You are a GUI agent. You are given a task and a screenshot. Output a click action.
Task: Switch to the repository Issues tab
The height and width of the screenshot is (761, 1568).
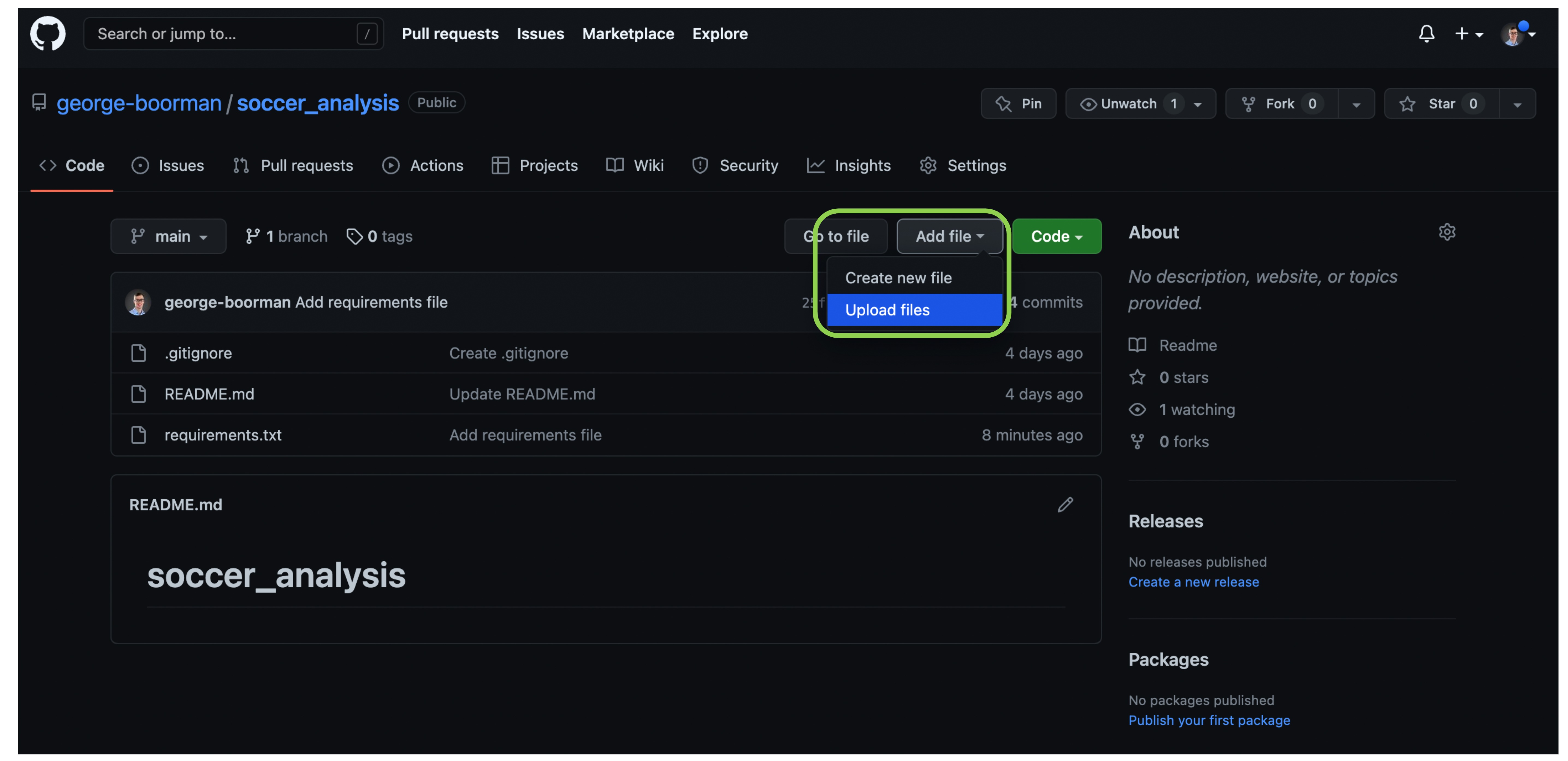click(x=167, y=165)
